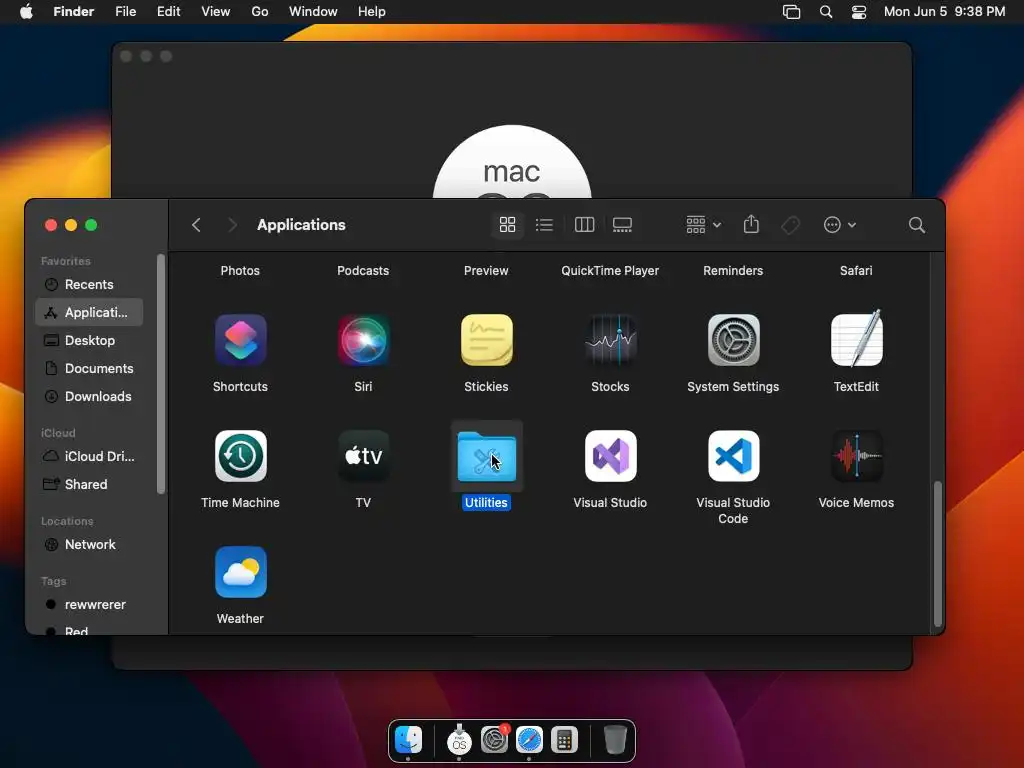Viewport: 1024px width, 768px height.
Task: Open the Group By dropdown
Action: 703,225
